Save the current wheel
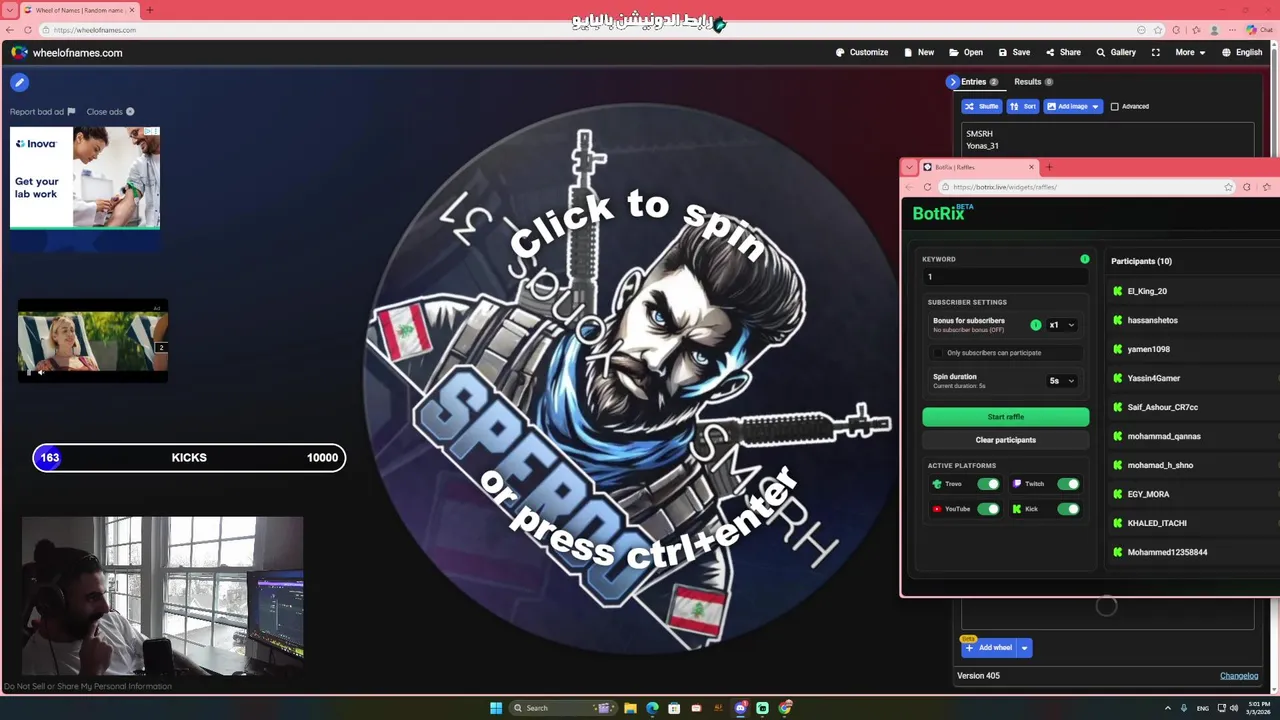Viewport: 1280px width, 720px height. (x=1014, y=52)
